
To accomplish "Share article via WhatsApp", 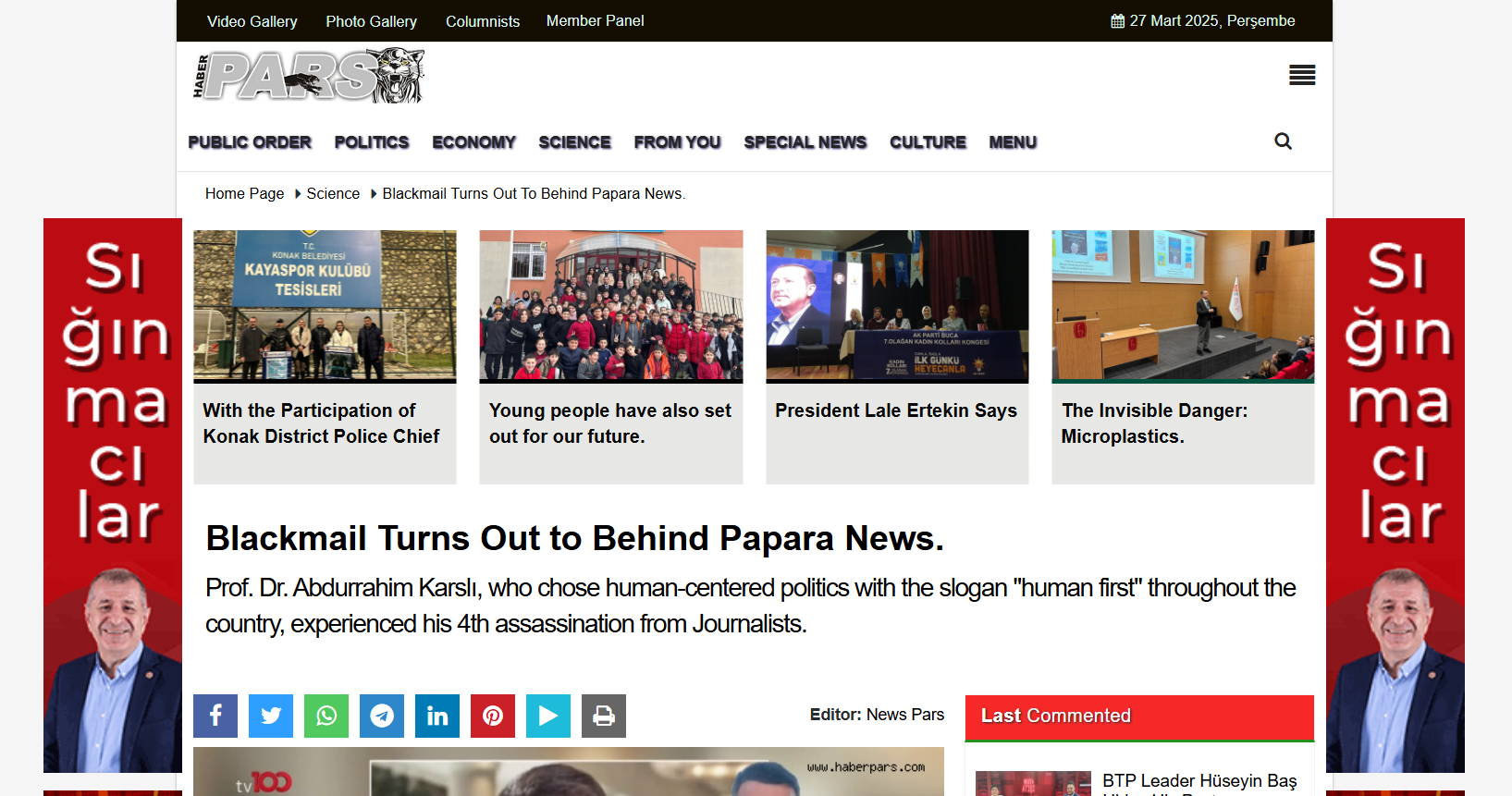I will pyautogui.click(x=326, y=716).
